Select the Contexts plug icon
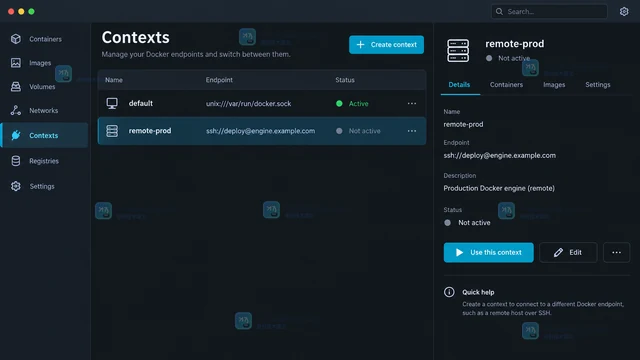This screenshot has width=640, height=360. click(x=16, y=135)
